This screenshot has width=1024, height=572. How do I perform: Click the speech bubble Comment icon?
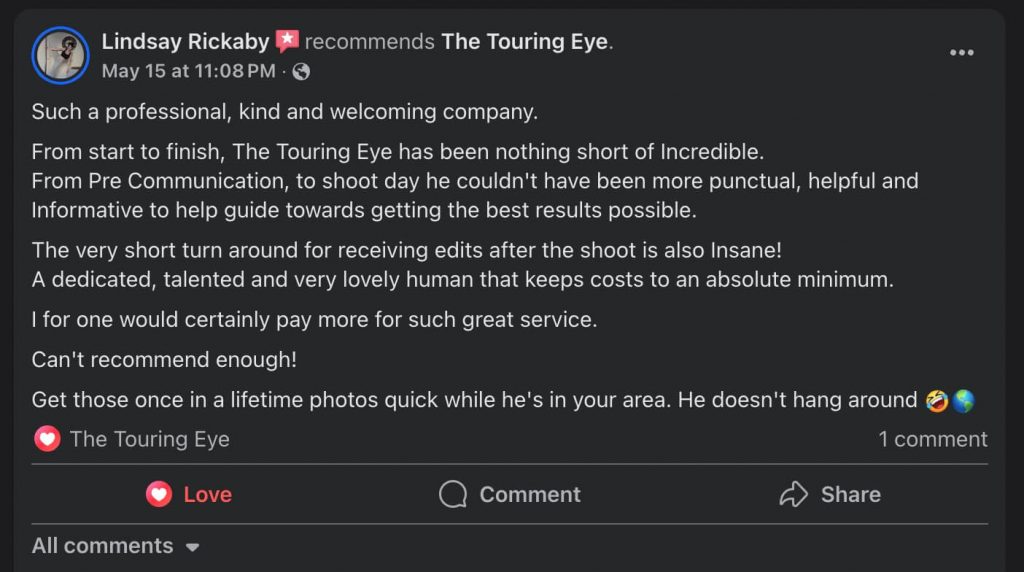pyautogui.click(x=453, y=494)
